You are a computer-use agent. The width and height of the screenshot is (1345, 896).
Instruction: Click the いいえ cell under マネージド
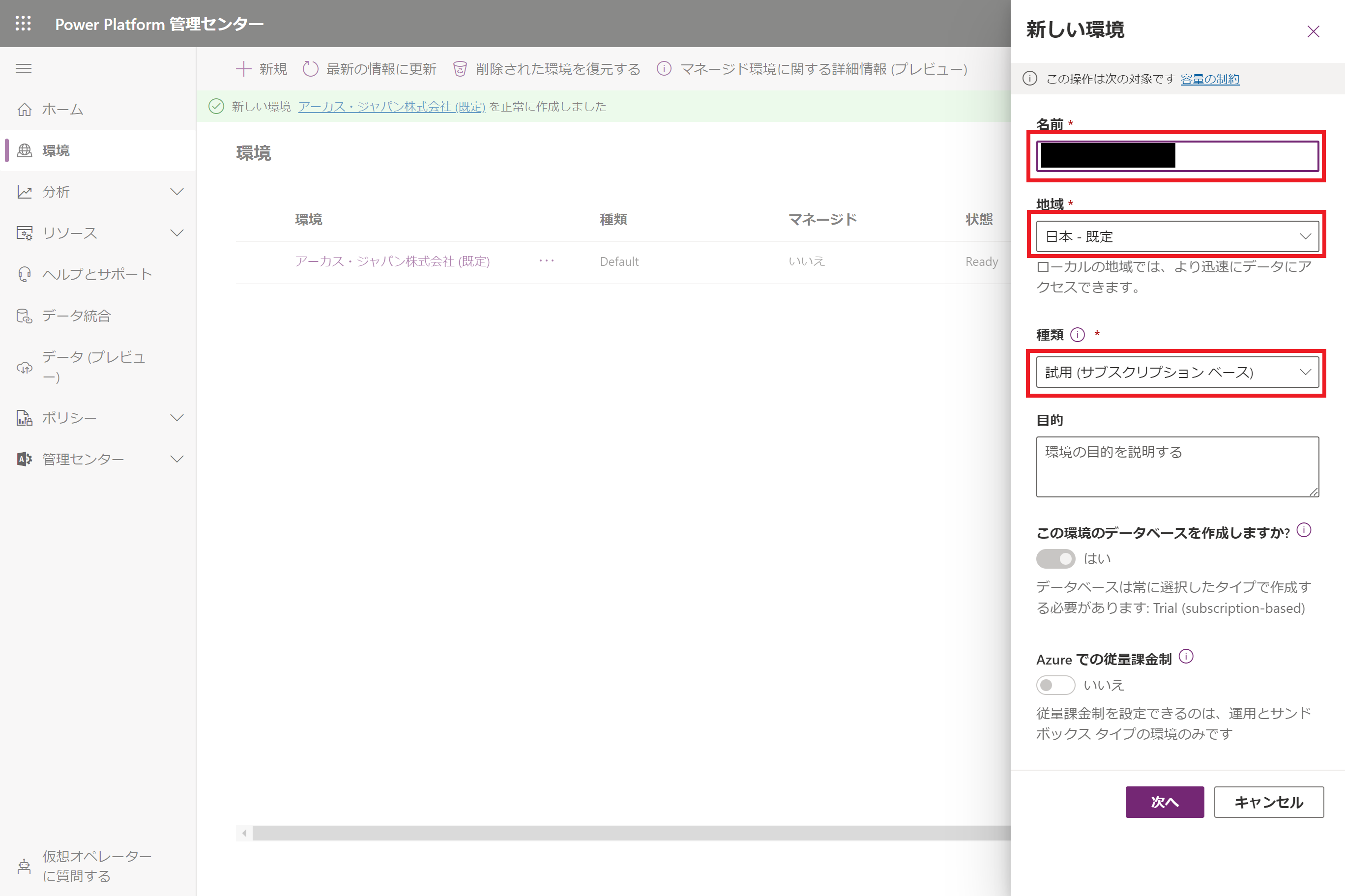coord(807,261)
